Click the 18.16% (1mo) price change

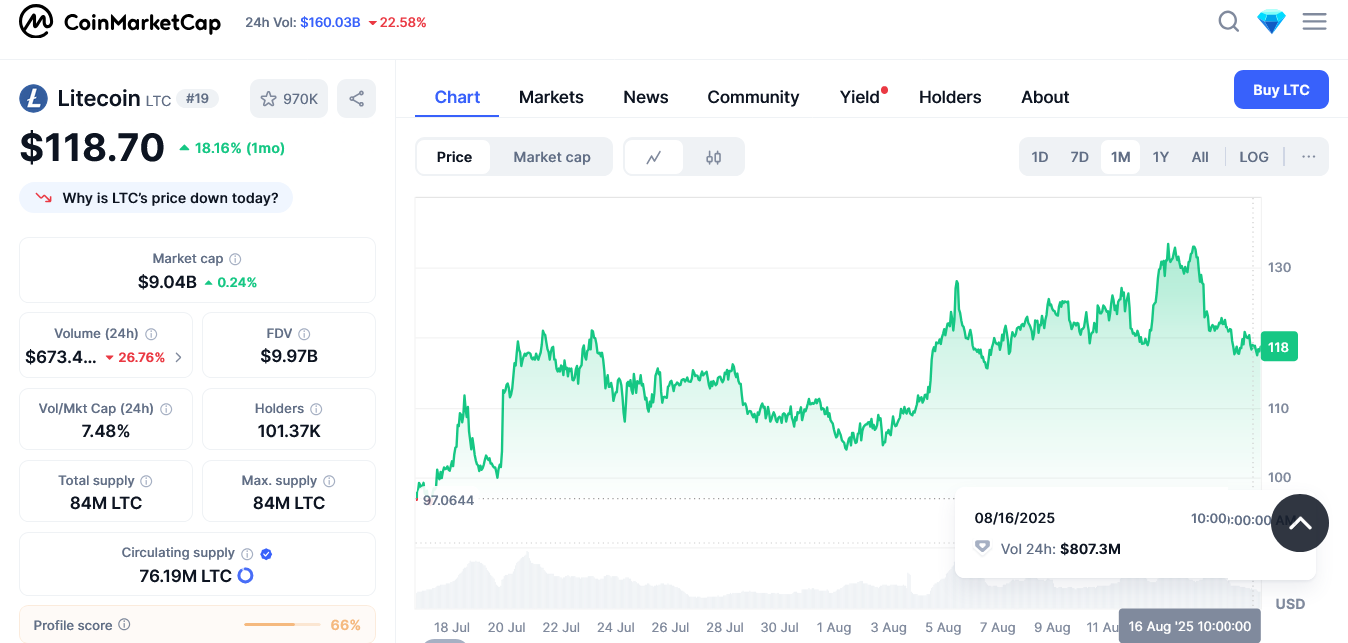coord(232,148)
